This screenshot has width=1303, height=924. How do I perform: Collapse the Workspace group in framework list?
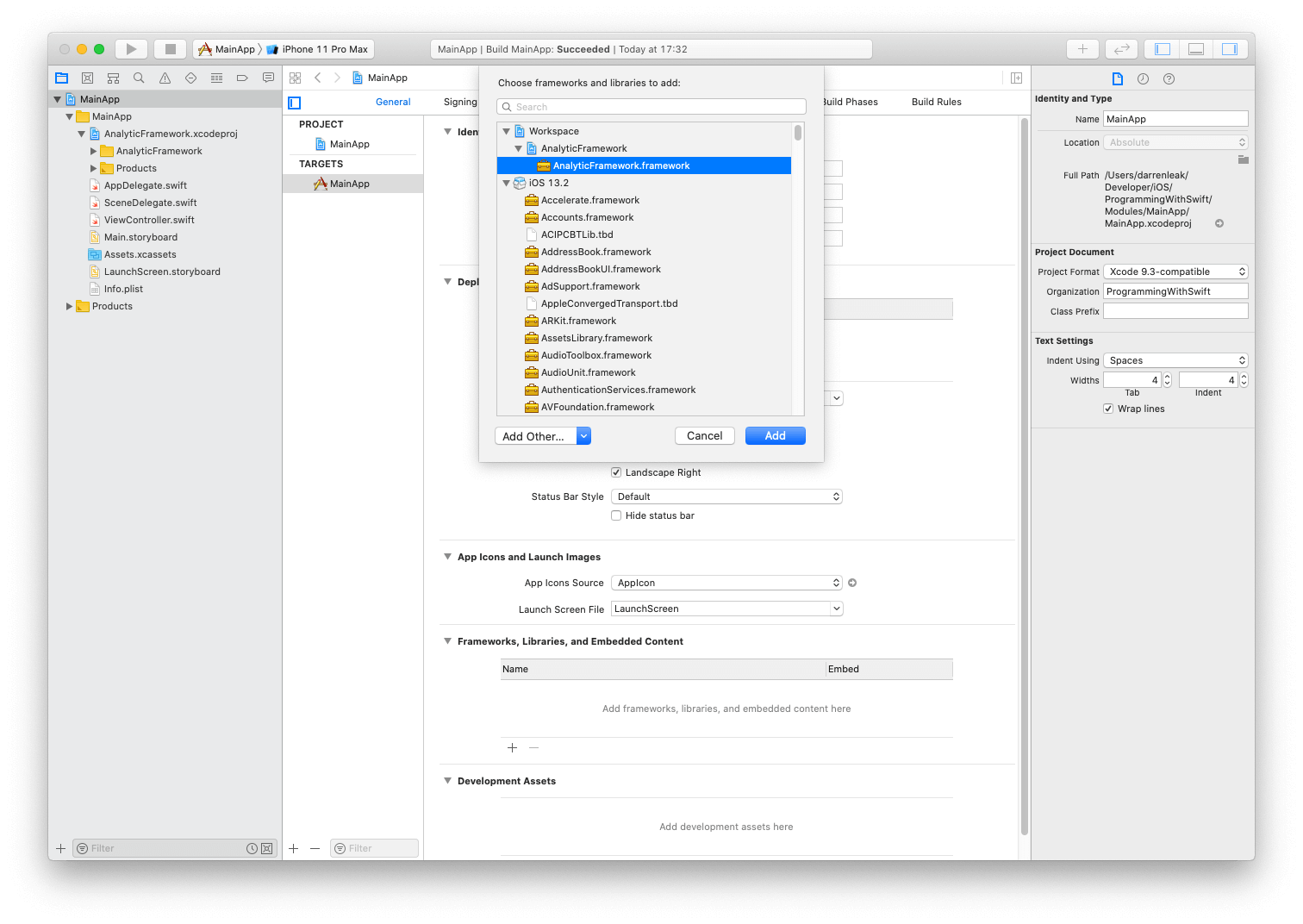[x=507, y=131]
